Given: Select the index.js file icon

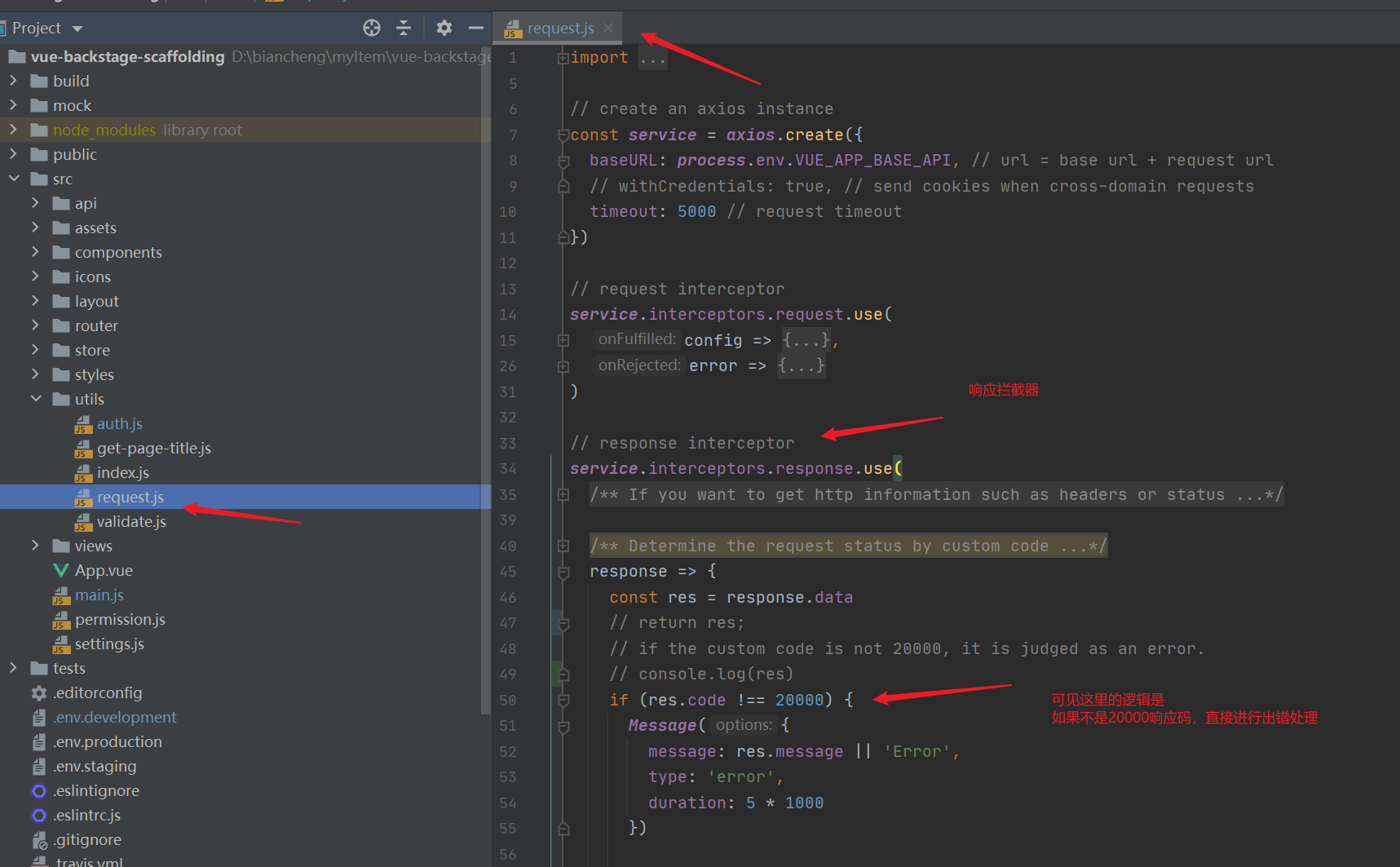Looking at the screenshot, I should [x=83, y=473].
